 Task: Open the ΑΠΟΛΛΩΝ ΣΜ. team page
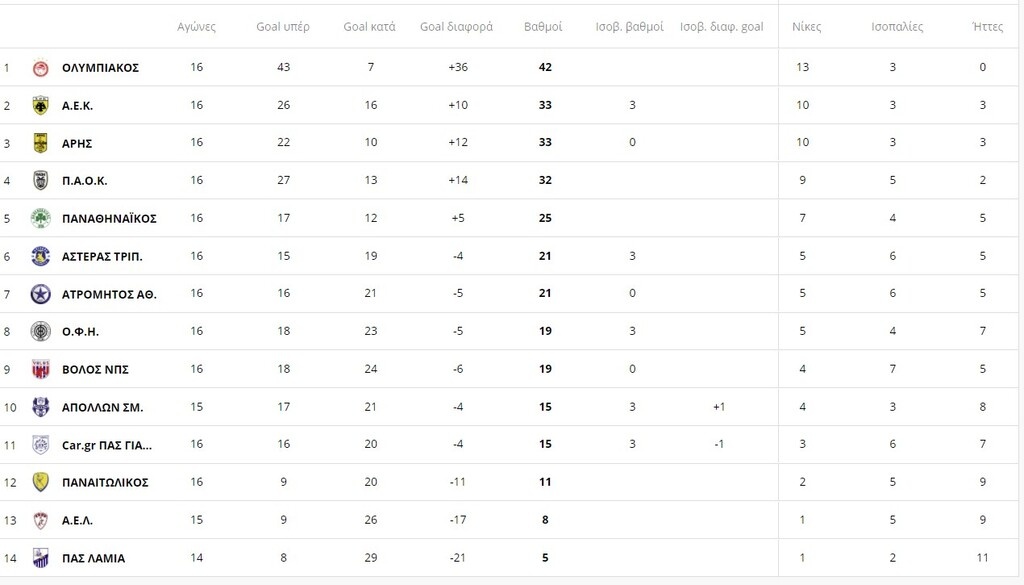click(102, 408)
